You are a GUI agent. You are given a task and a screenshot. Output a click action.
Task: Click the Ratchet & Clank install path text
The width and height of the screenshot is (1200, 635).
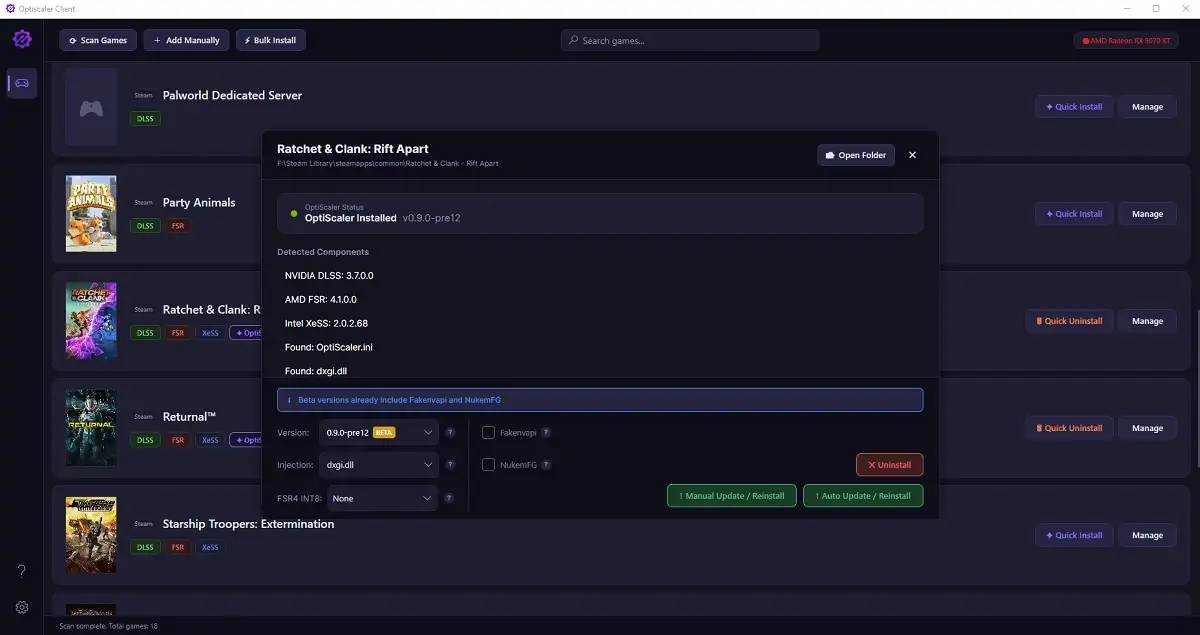click(387, 163)
